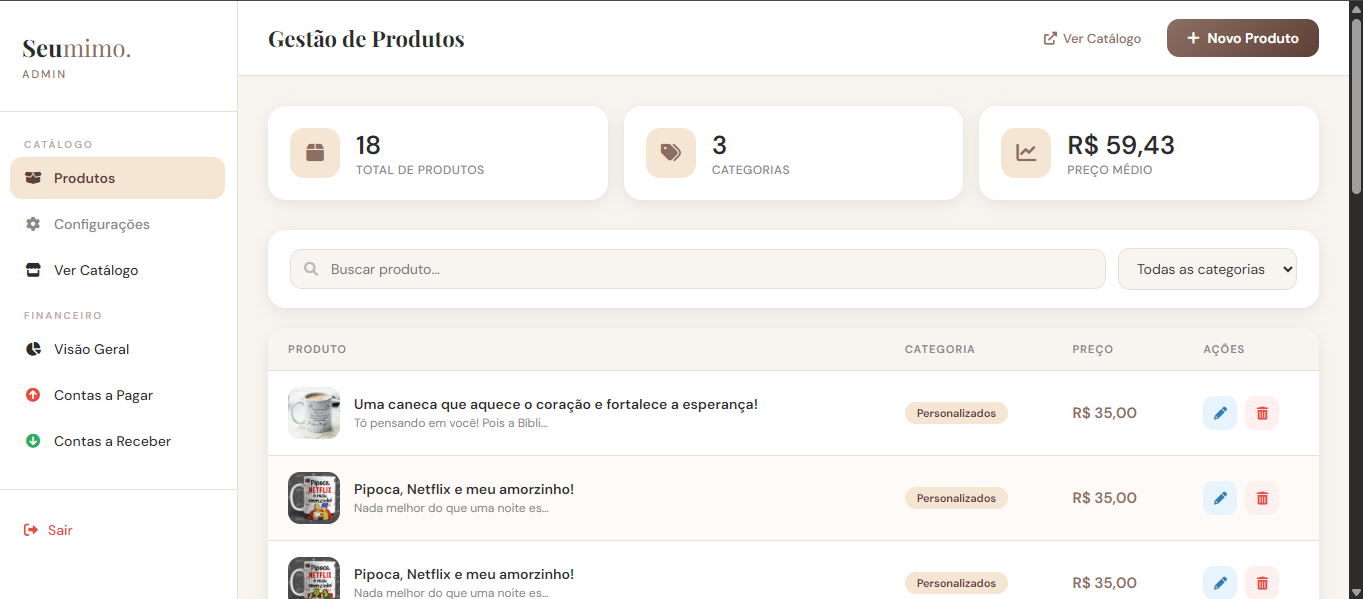Click the Preço Médio chart icon
The width and height of the screenshot is (1363, 599).
click(1026, 153)
